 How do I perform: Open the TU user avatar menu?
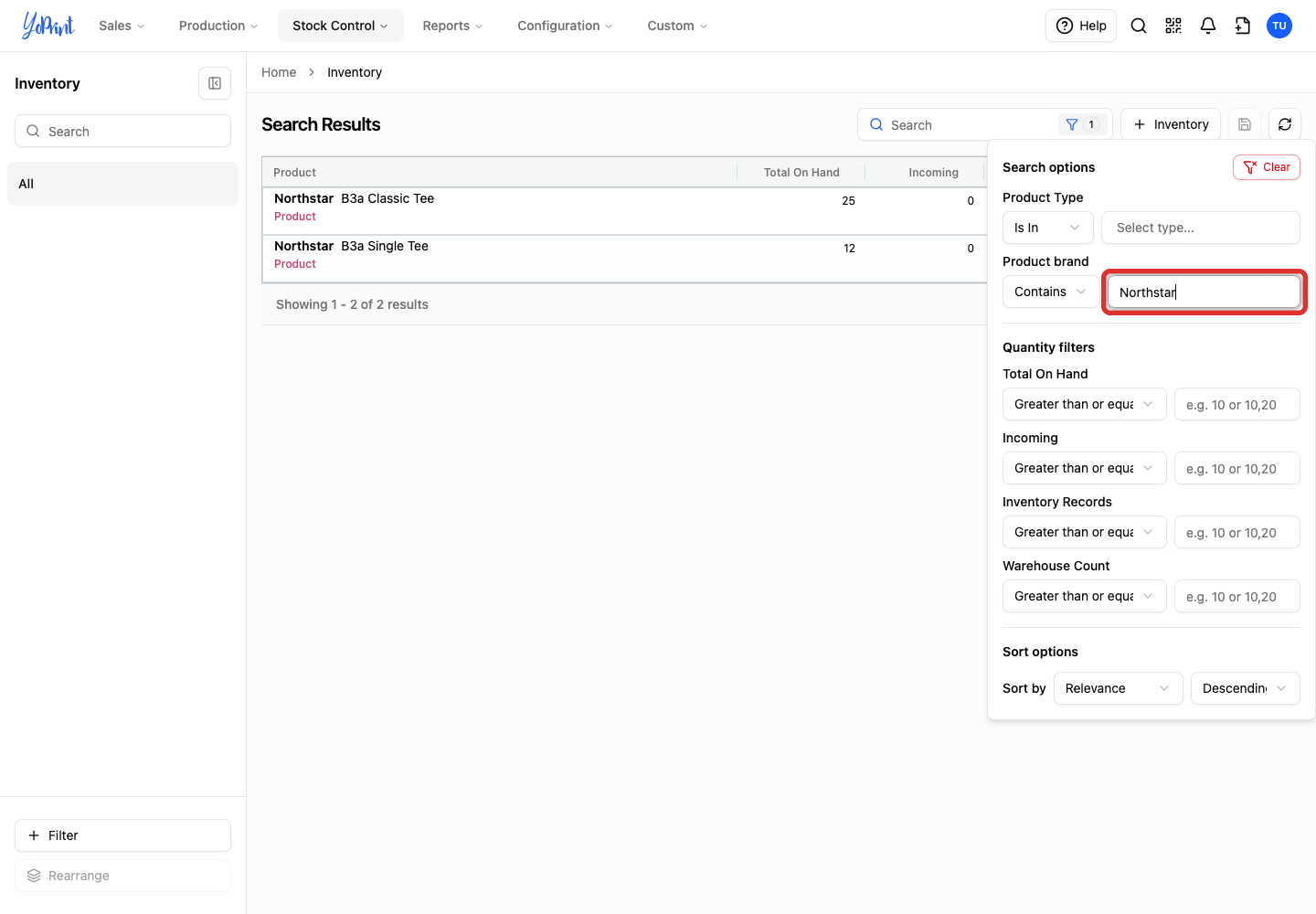click(1279, 26)
